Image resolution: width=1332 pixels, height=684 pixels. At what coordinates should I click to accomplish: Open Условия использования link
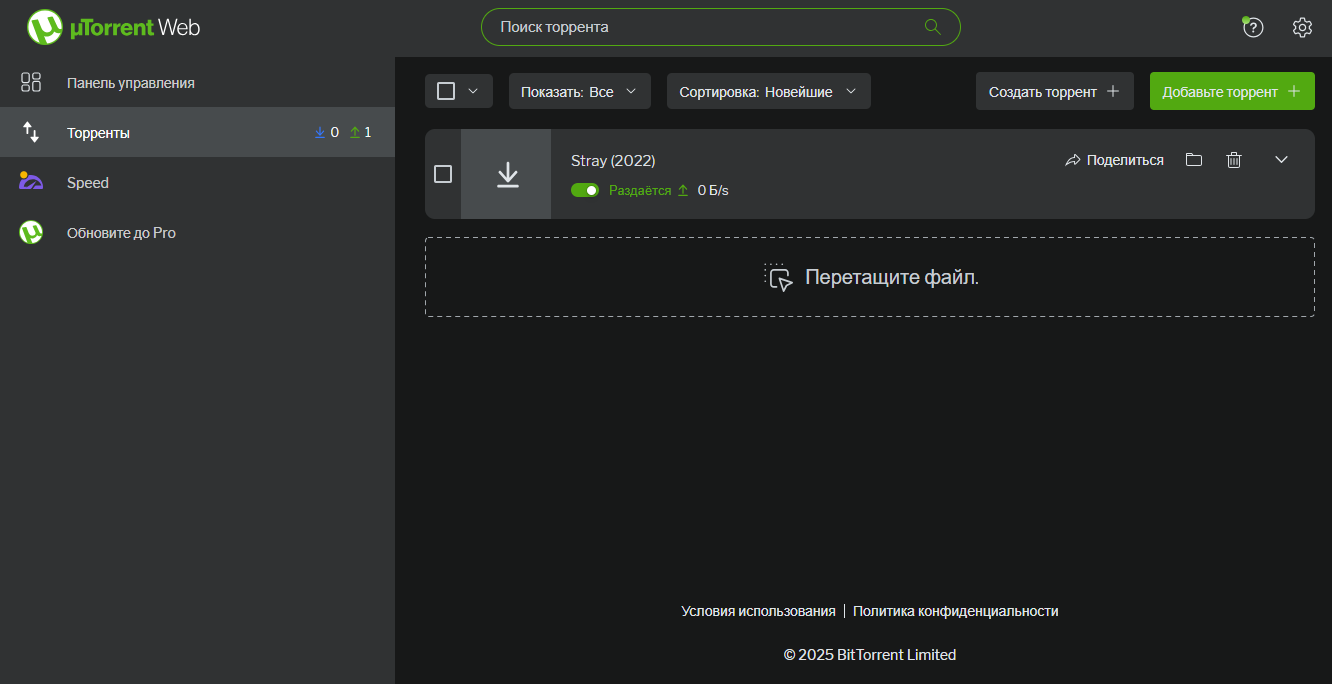(758, 611)
